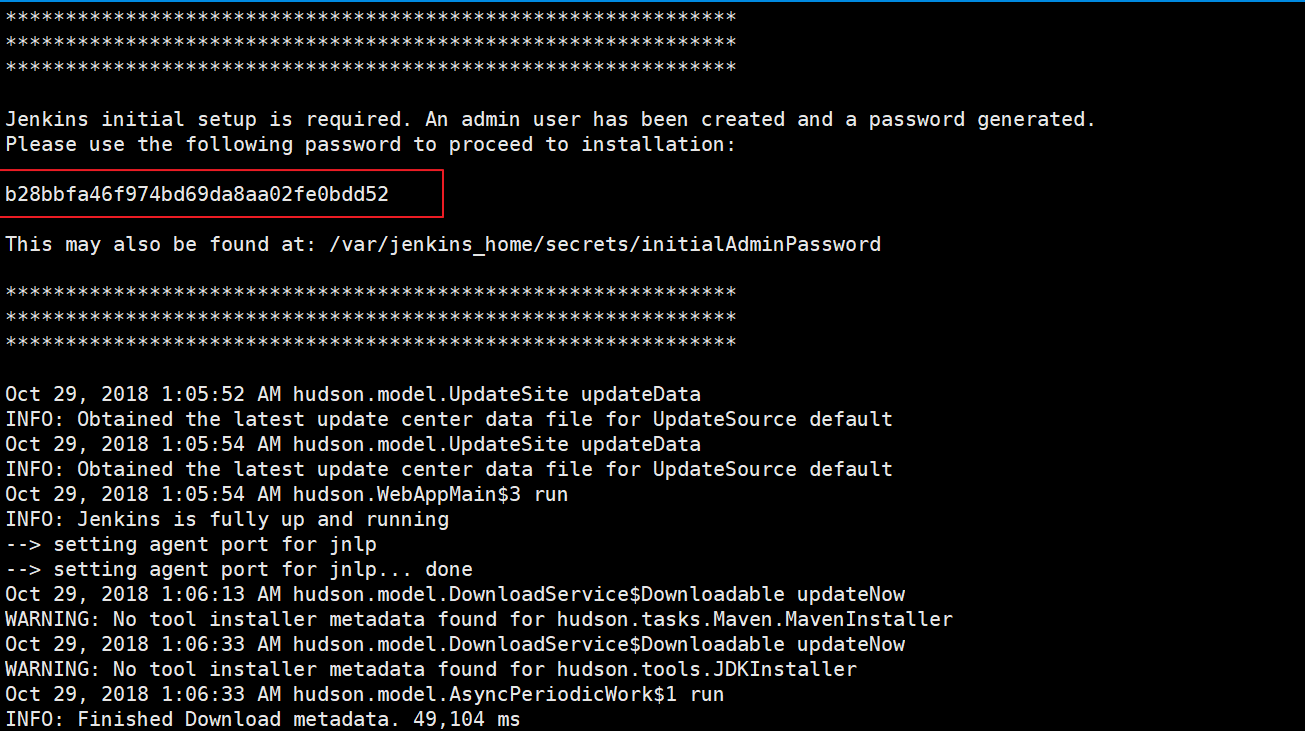Click the MavenInstaller warning line

479,619
